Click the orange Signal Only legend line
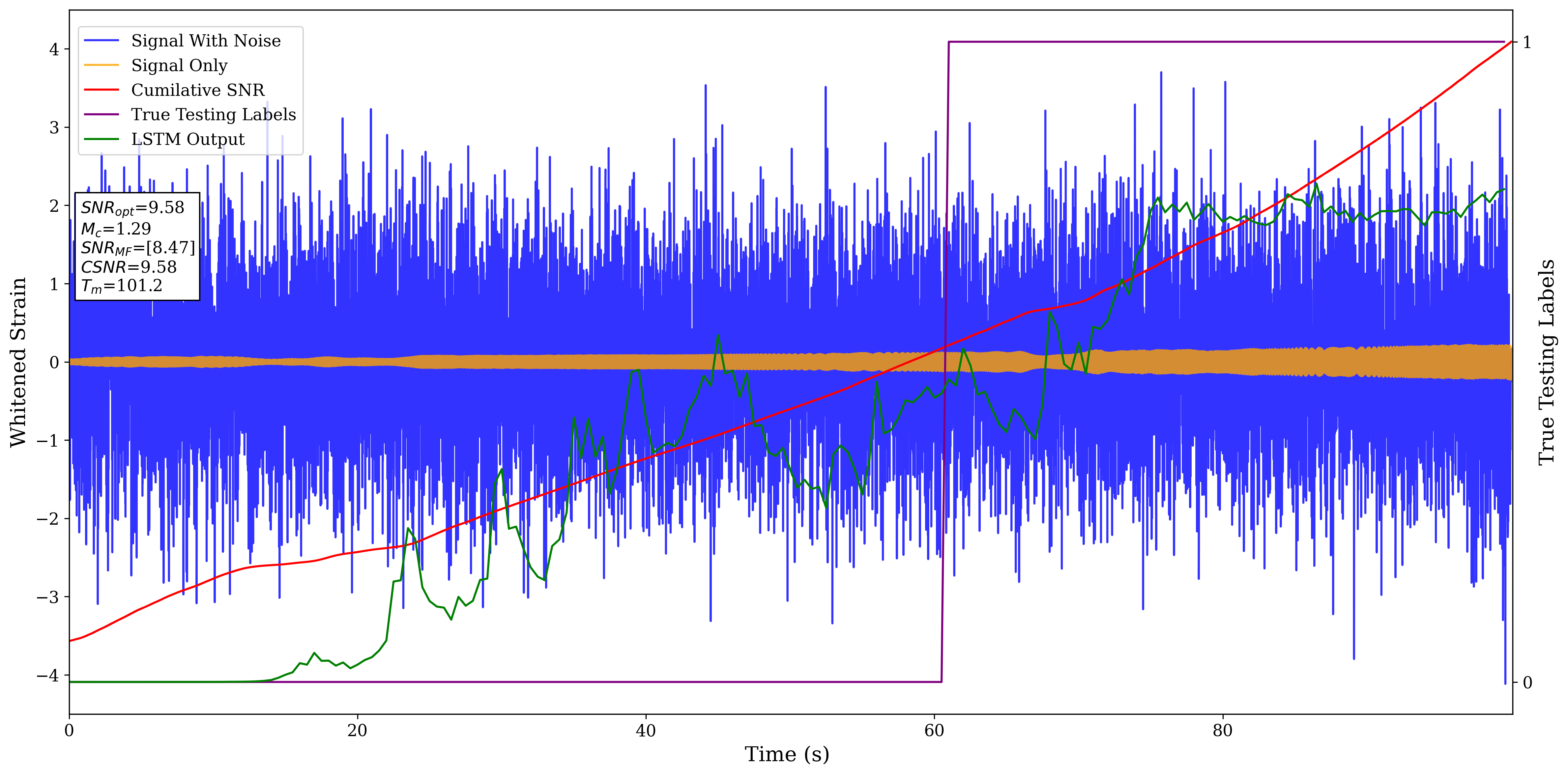Image resolution: width=1568 pixels, height=775 pixels. click(x=102, y=65)
